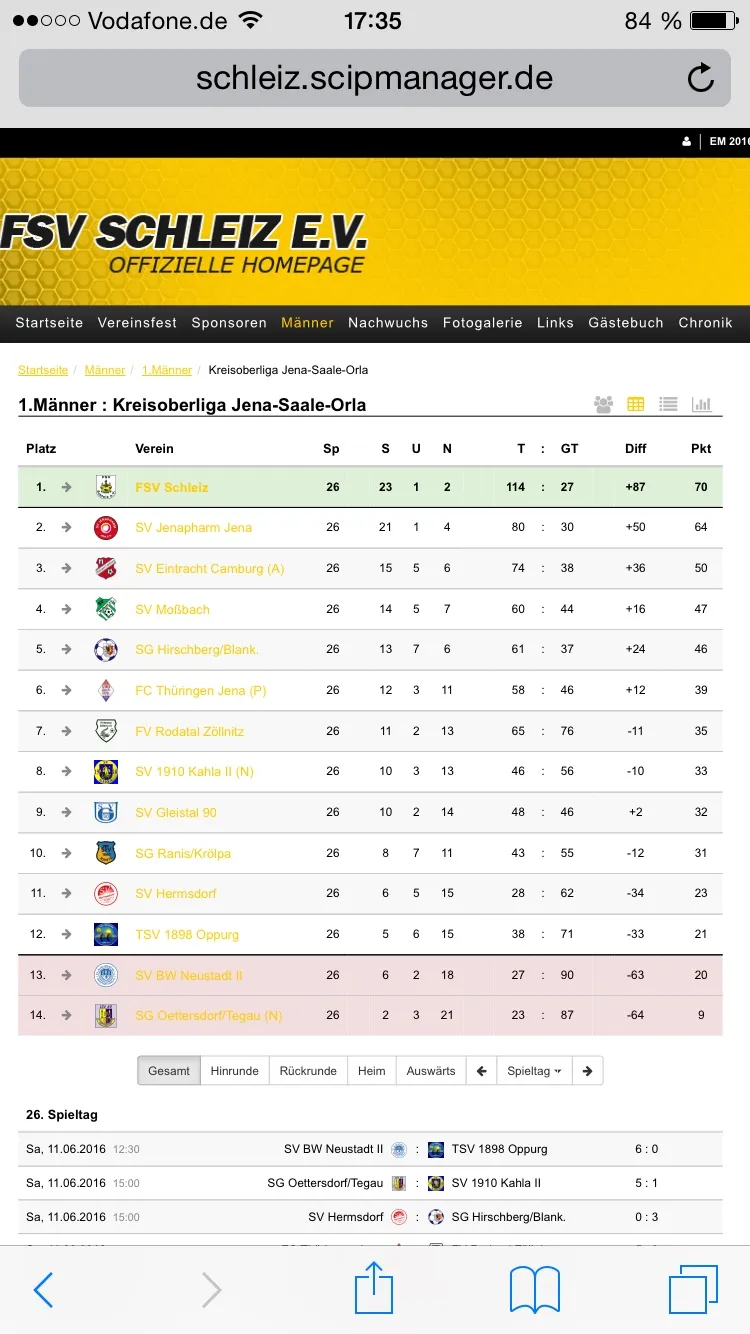
Task: Open the Fotogalerie menu item
Action: click(482, 323)
